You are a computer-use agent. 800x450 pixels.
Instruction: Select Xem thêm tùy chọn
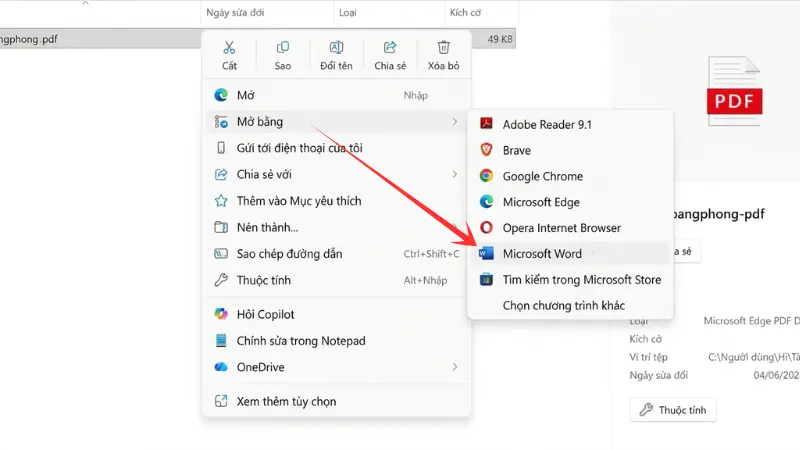tap(336, 401)
